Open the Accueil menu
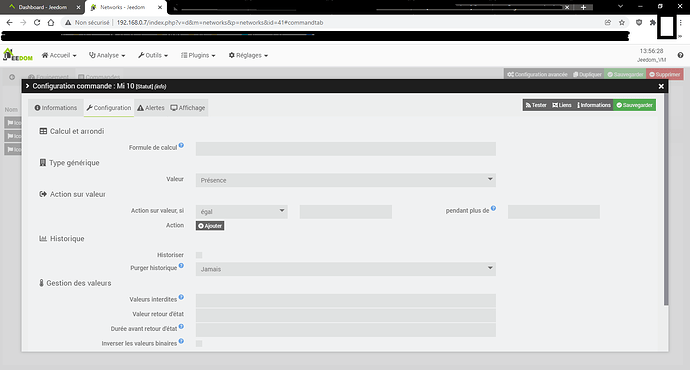This screenshot has width=690, height=370. point(59,55)
